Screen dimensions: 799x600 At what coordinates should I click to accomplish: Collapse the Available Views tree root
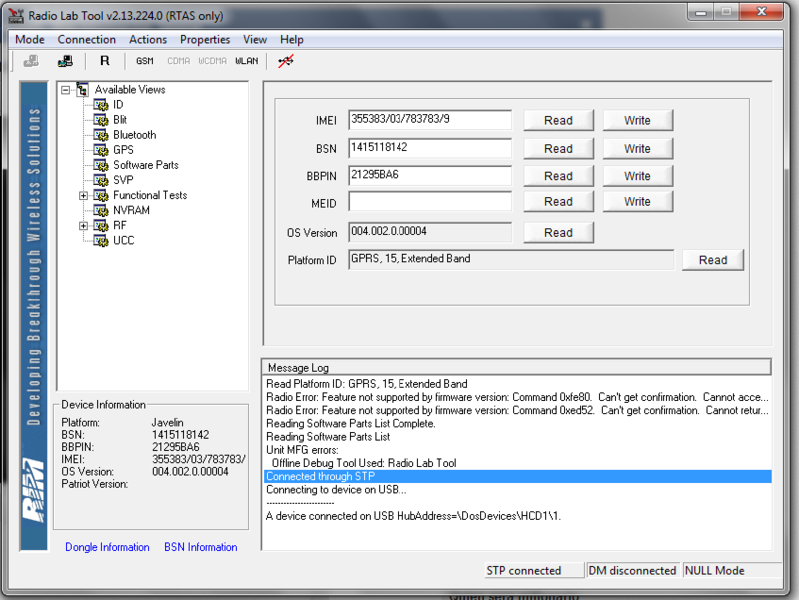pyautogui.click(x=65, y=90)
